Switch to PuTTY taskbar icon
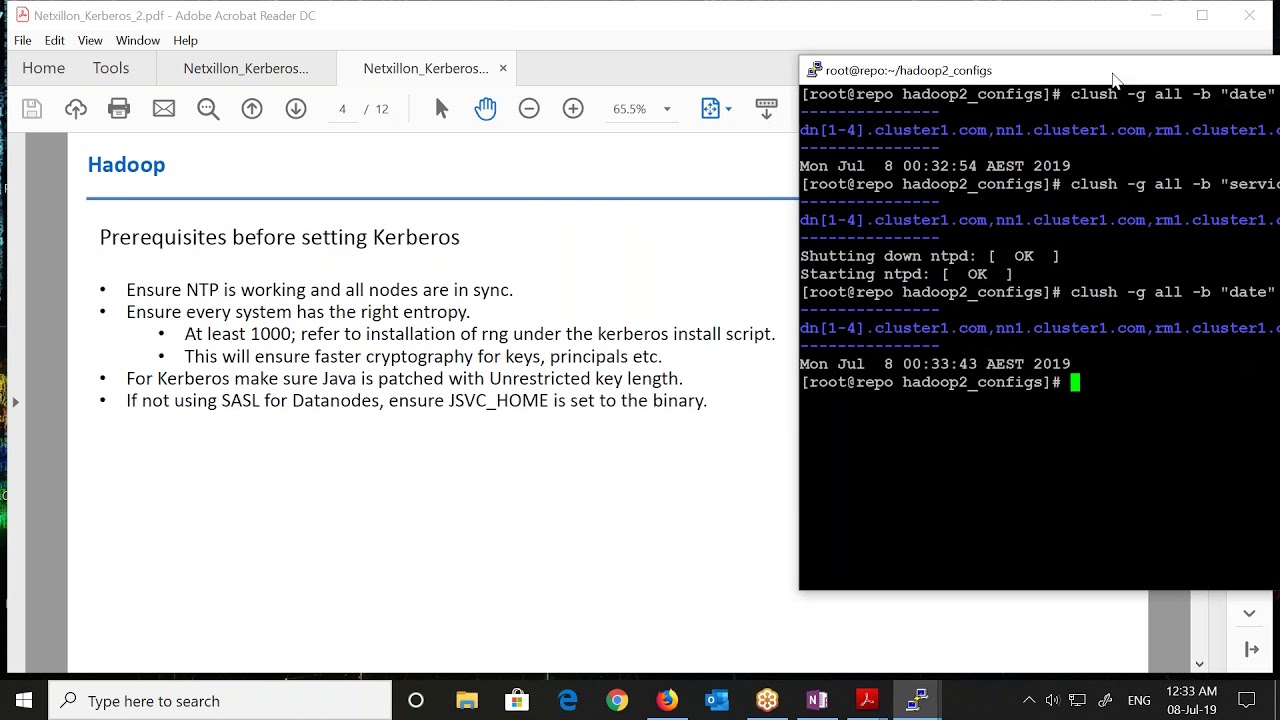Screen dimensions: 1280x720 point(917,701)
